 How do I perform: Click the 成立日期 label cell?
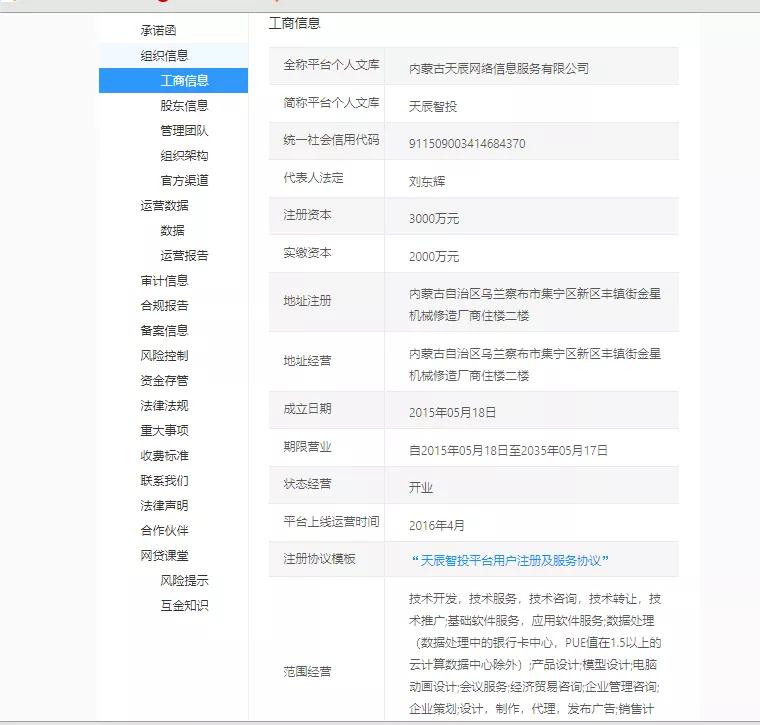[x=327, y=410]
